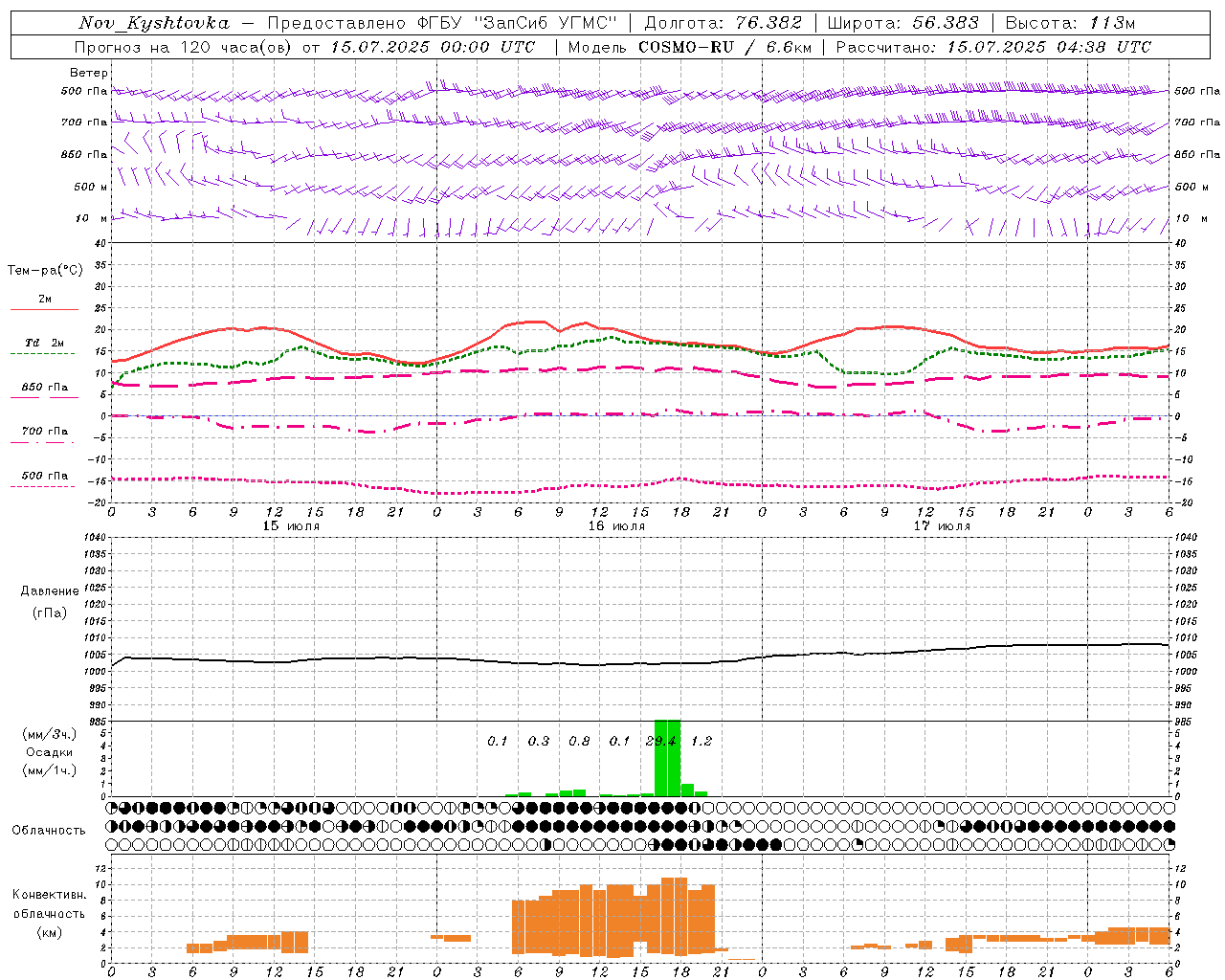This screenshot has width=1225, height=980.
Task: Click the (мм/1ч.) precipitation unit label
Action: tap(50, 770)
